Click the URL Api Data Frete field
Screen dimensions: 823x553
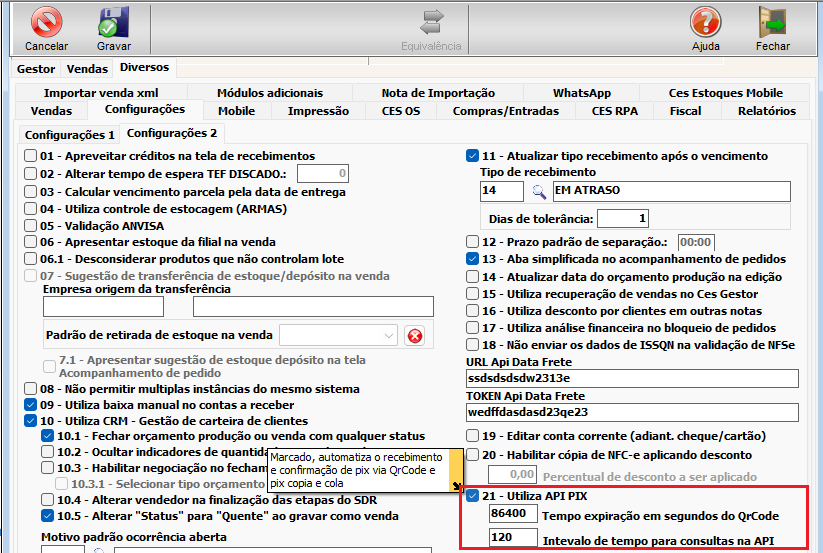coord(632,378)
